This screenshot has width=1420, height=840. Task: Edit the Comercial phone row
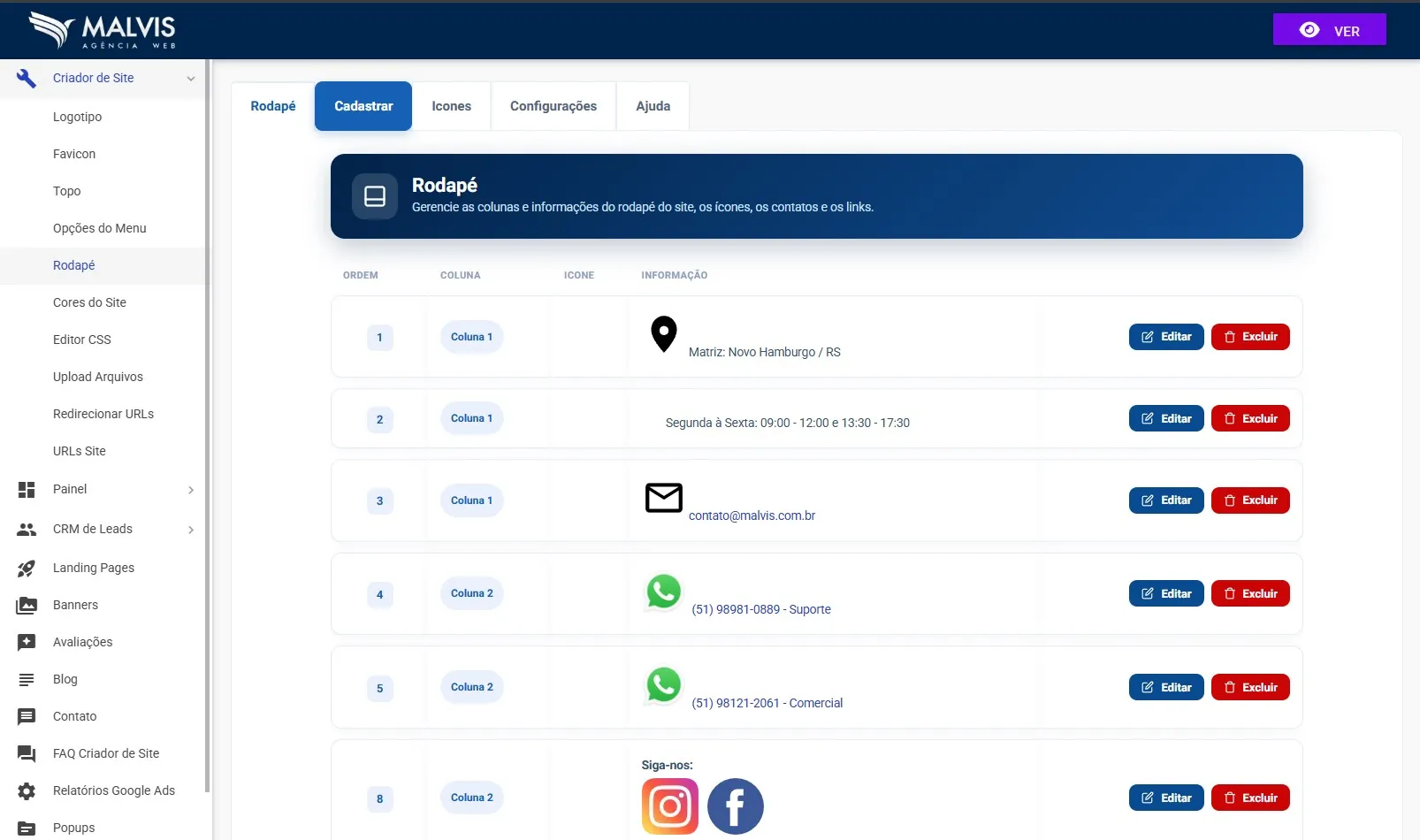1166,687
